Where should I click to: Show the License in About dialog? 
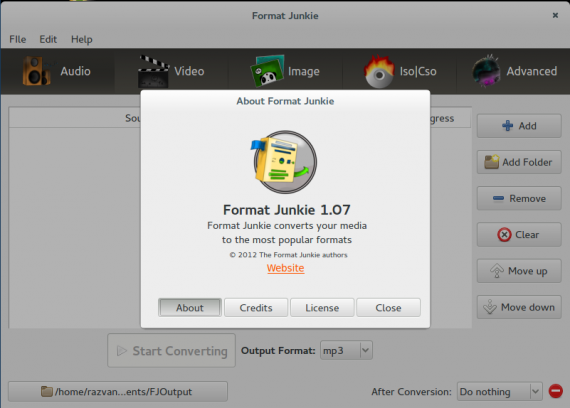322,308
